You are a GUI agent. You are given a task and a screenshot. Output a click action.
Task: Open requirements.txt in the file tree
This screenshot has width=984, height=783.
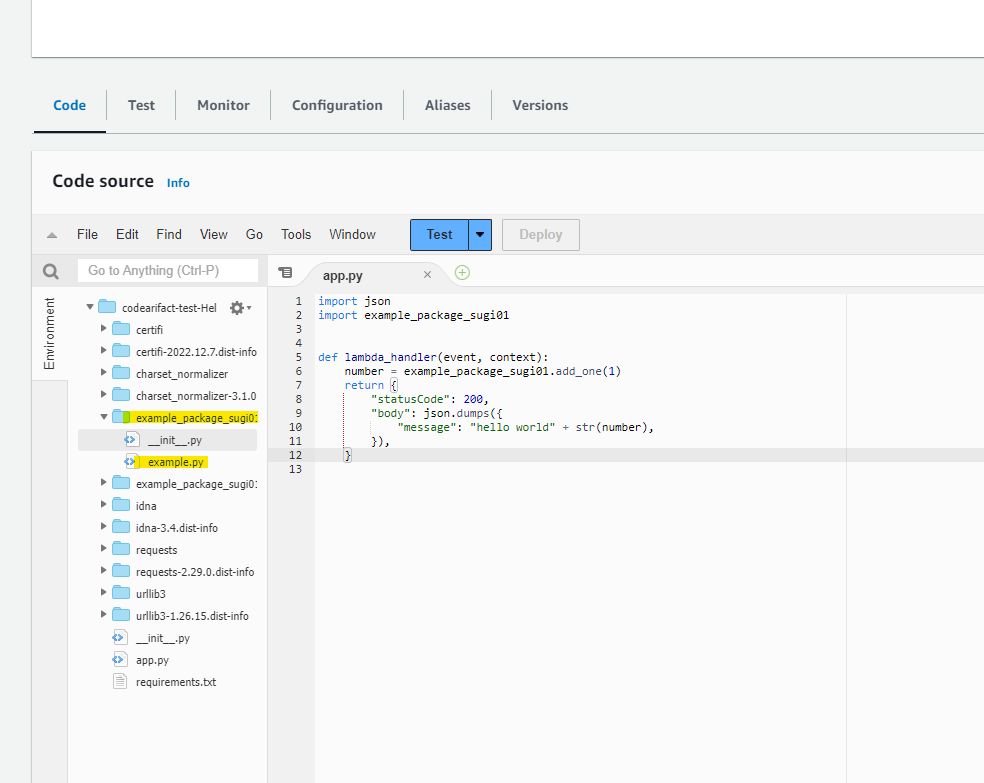point(176,682)
